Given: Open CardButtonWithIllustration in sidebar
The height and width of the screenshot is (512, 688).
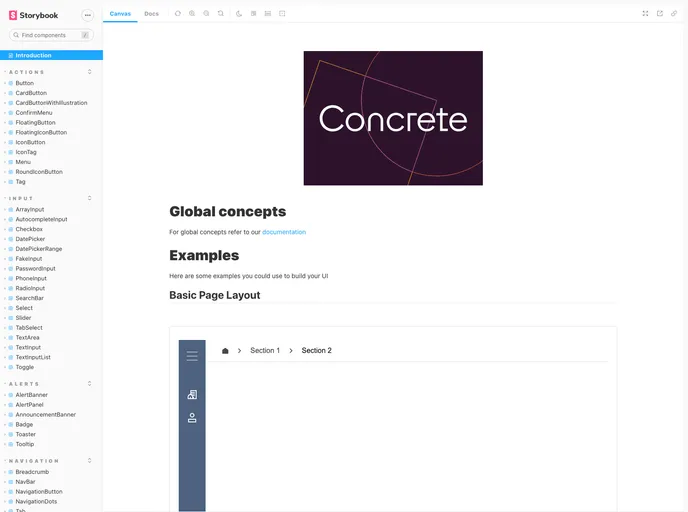Looking at the screenshot, I should coord(51,103).
